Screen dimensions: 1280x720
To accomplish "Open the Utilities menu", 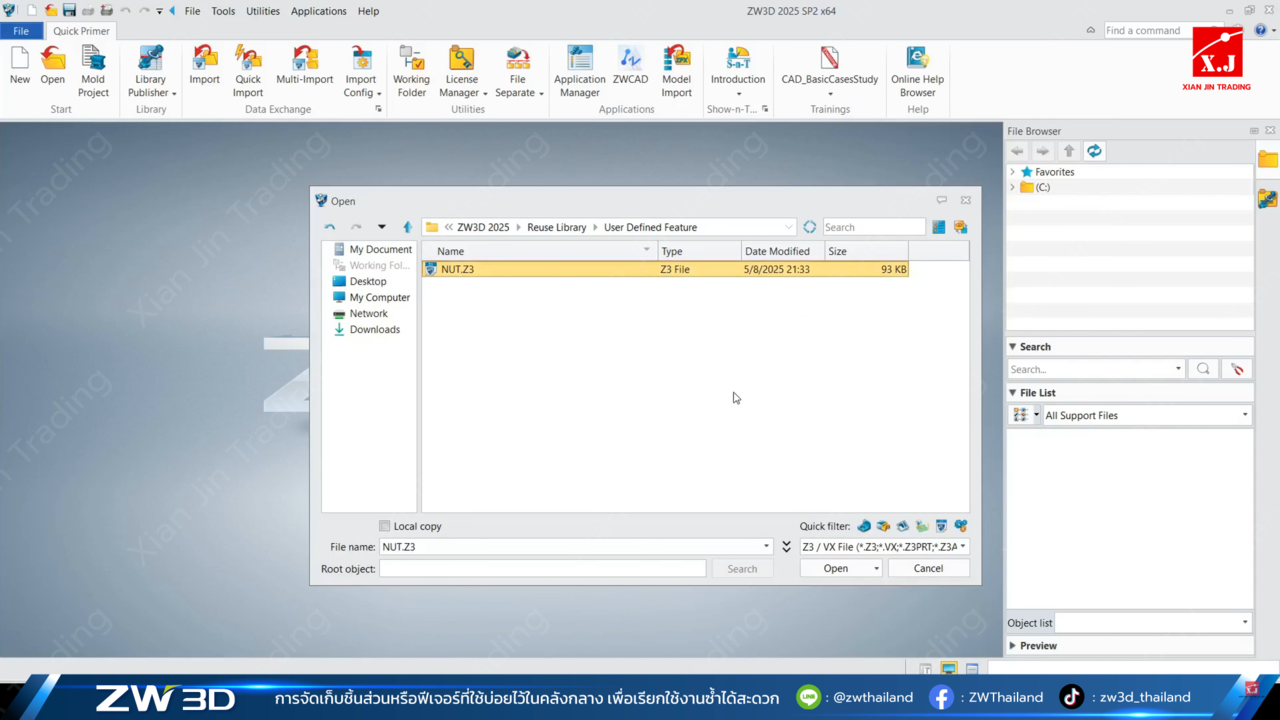I will point(263,11).
